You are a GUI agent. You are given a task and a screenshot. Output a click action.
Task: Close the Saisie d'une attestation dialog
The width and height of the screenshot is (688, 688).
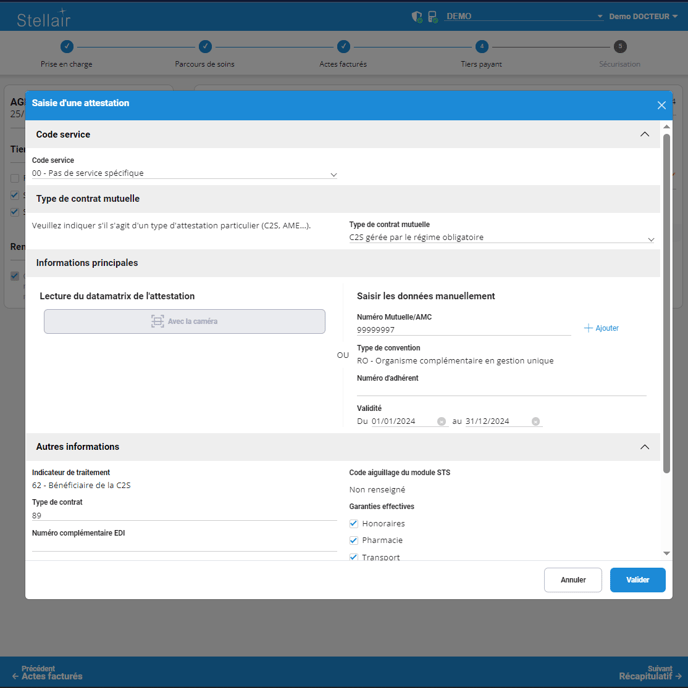click(661, 105)
